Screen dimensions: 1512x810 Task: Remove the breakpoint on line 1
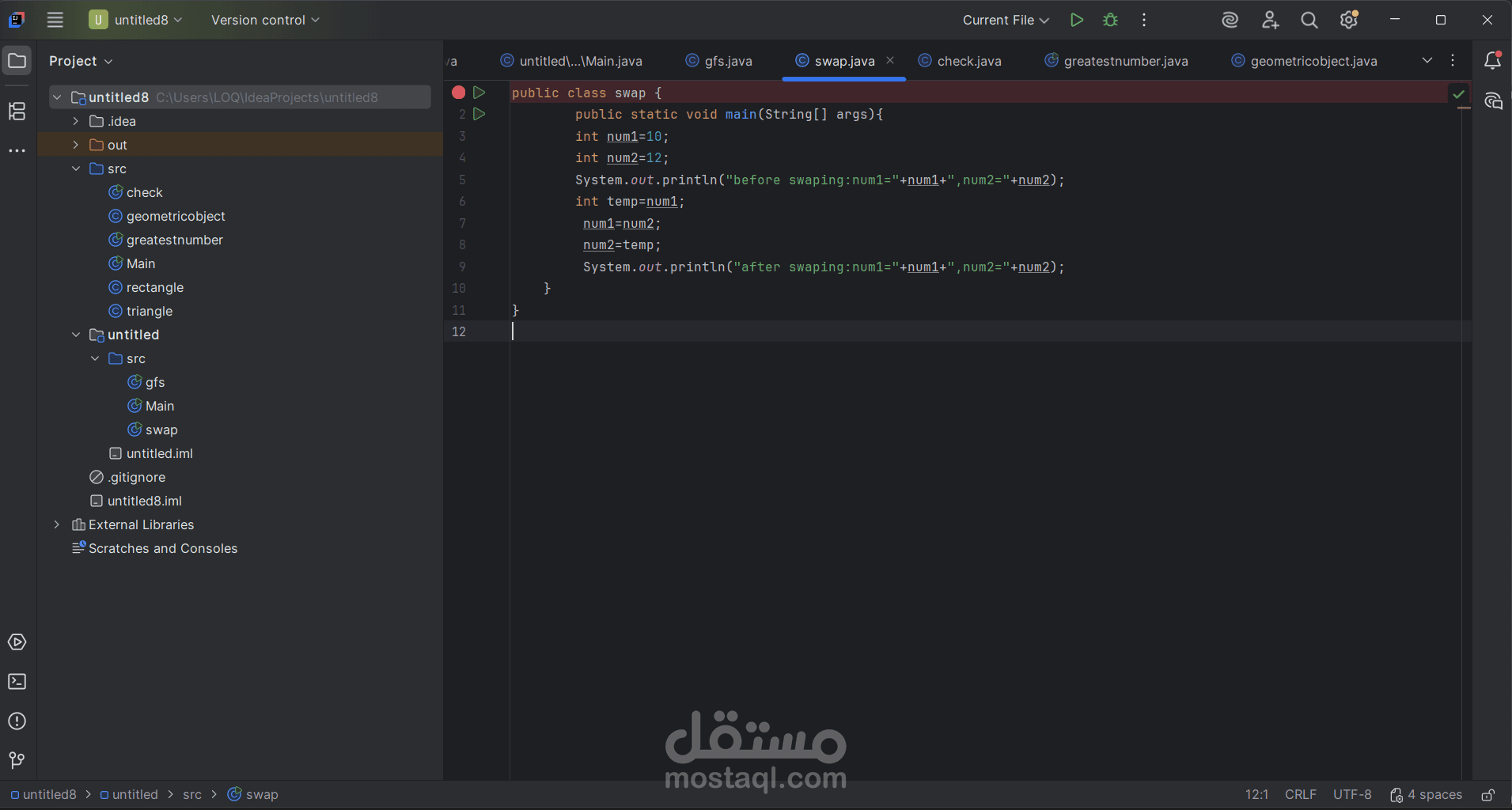[x=458, y=93]
